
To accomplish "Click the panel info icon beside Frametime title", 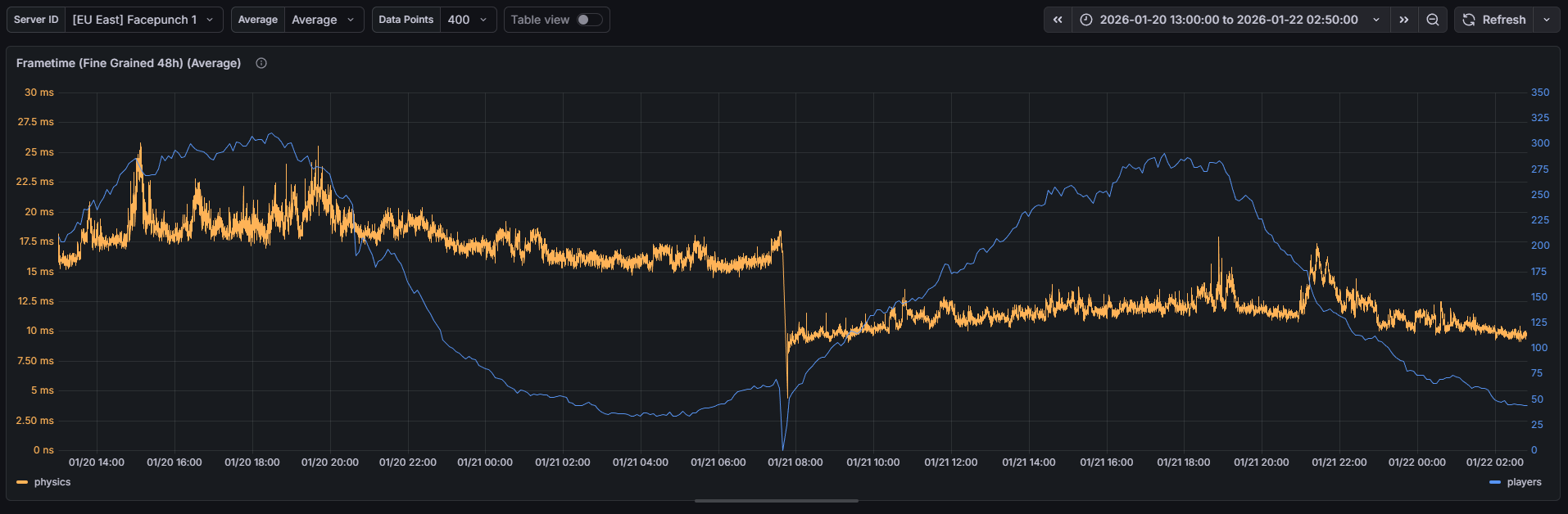I will 261,63.
